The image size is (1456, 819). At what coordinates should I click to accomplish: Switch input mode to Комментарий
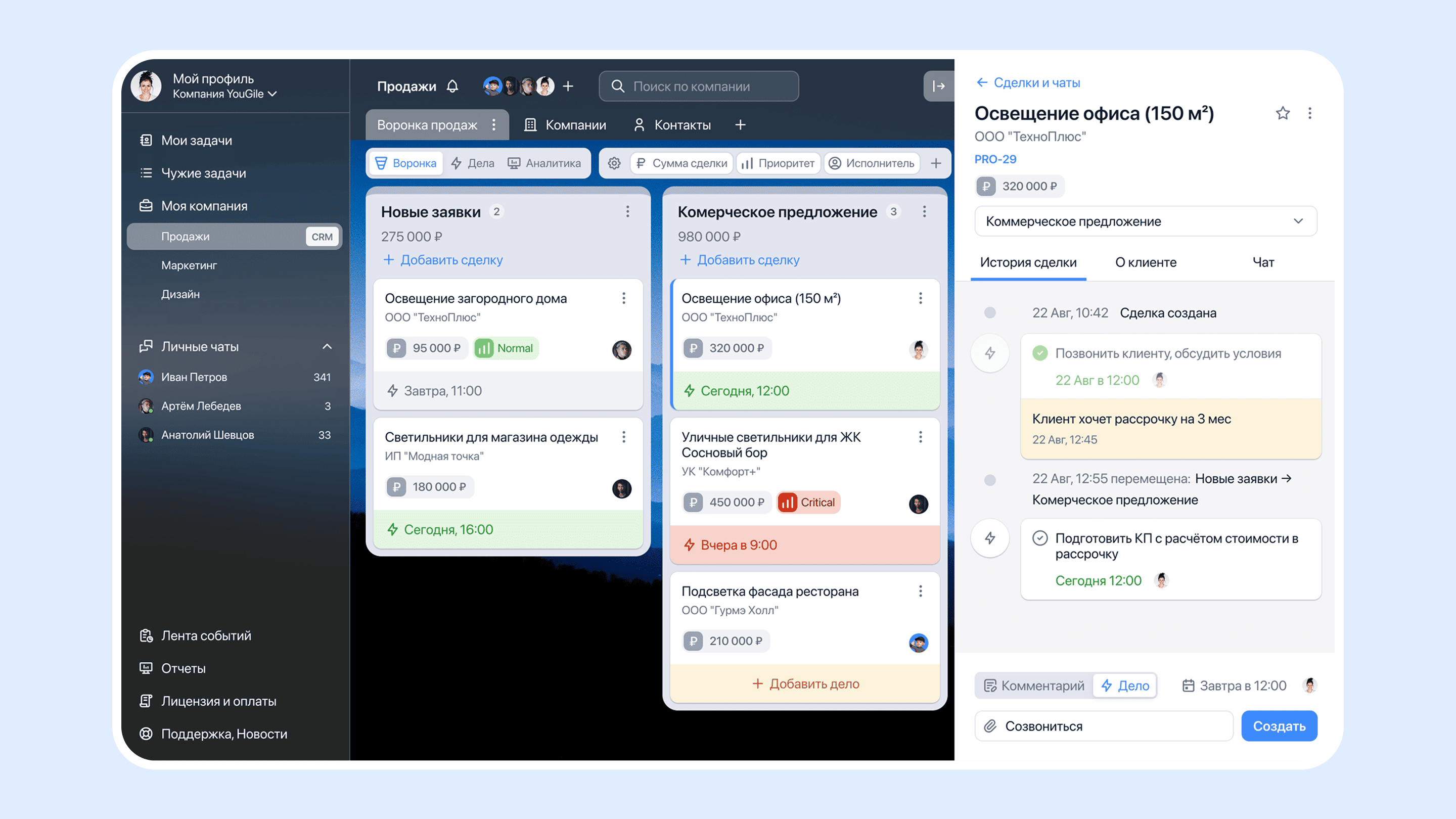pyautogui.click(x=1034, y=686)
